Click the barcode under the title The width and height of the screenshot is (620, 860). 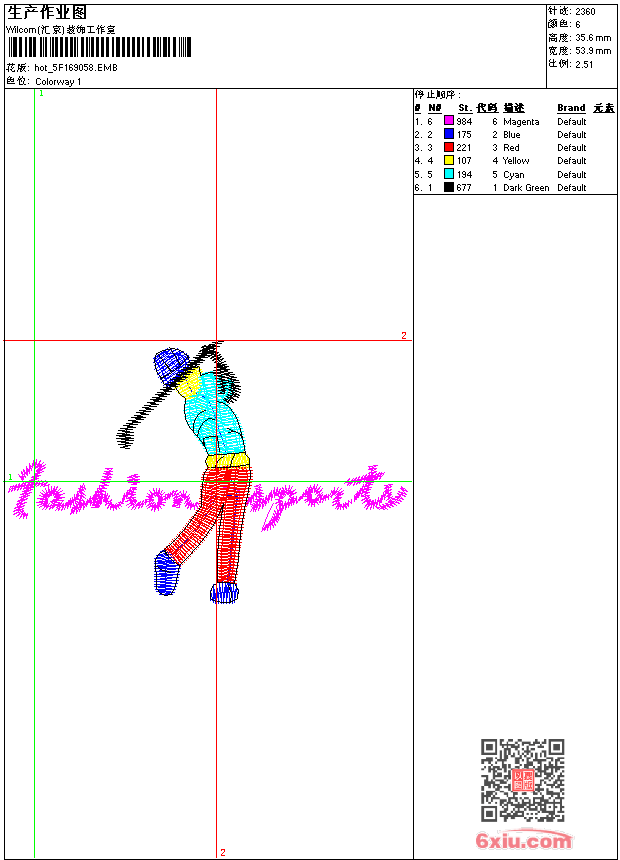click(x=99, y=47)
